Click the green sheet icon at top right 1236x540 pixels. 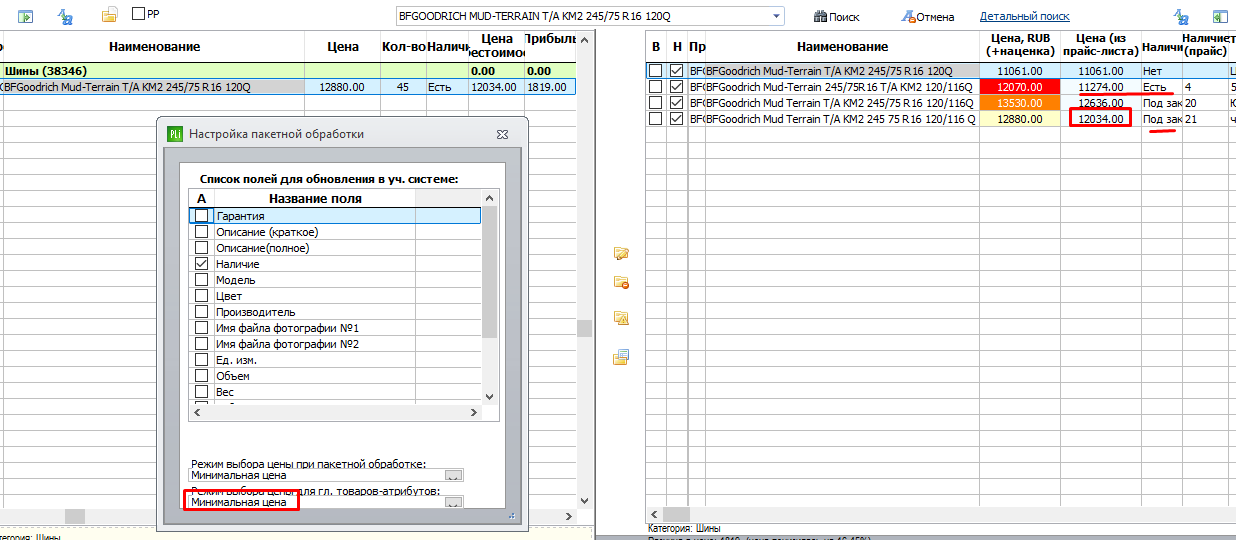pyautogui.click(x=1221, y=17)
